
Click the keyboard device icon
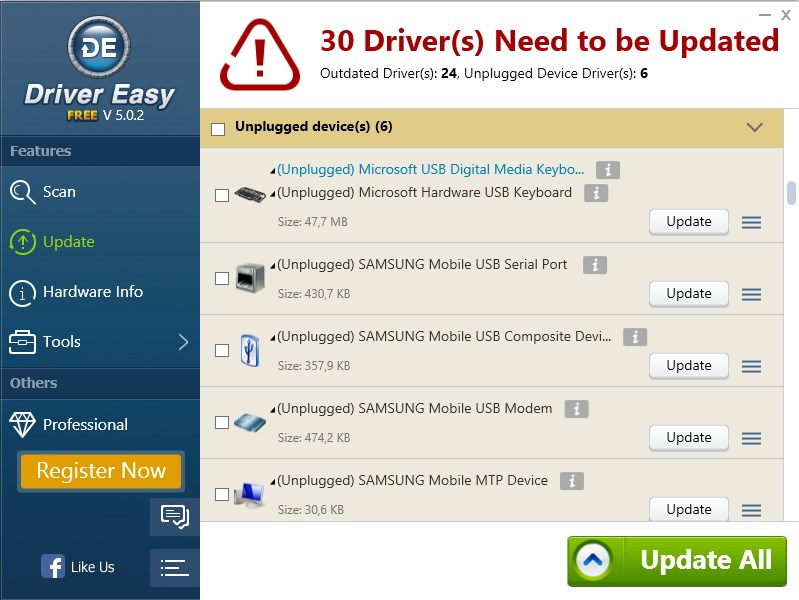tap(250, 195)
